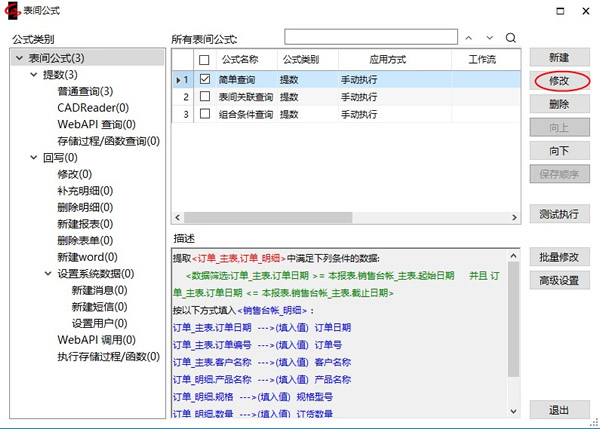
Task: Click the previous-result up arrow icon
Action: (x=465, y=38)
